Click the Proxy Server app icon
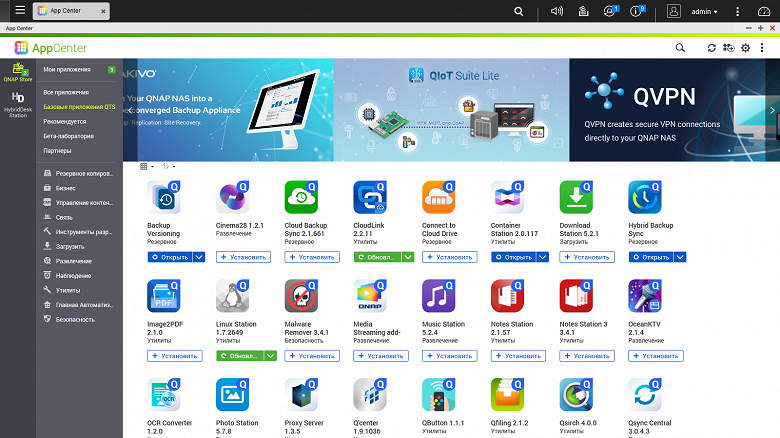The height and width of the screenshot is (438, 780). (x=301, y=395)
